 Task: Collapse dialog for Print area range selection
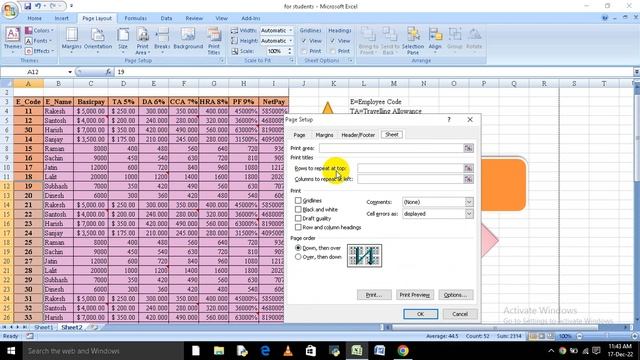469,148
